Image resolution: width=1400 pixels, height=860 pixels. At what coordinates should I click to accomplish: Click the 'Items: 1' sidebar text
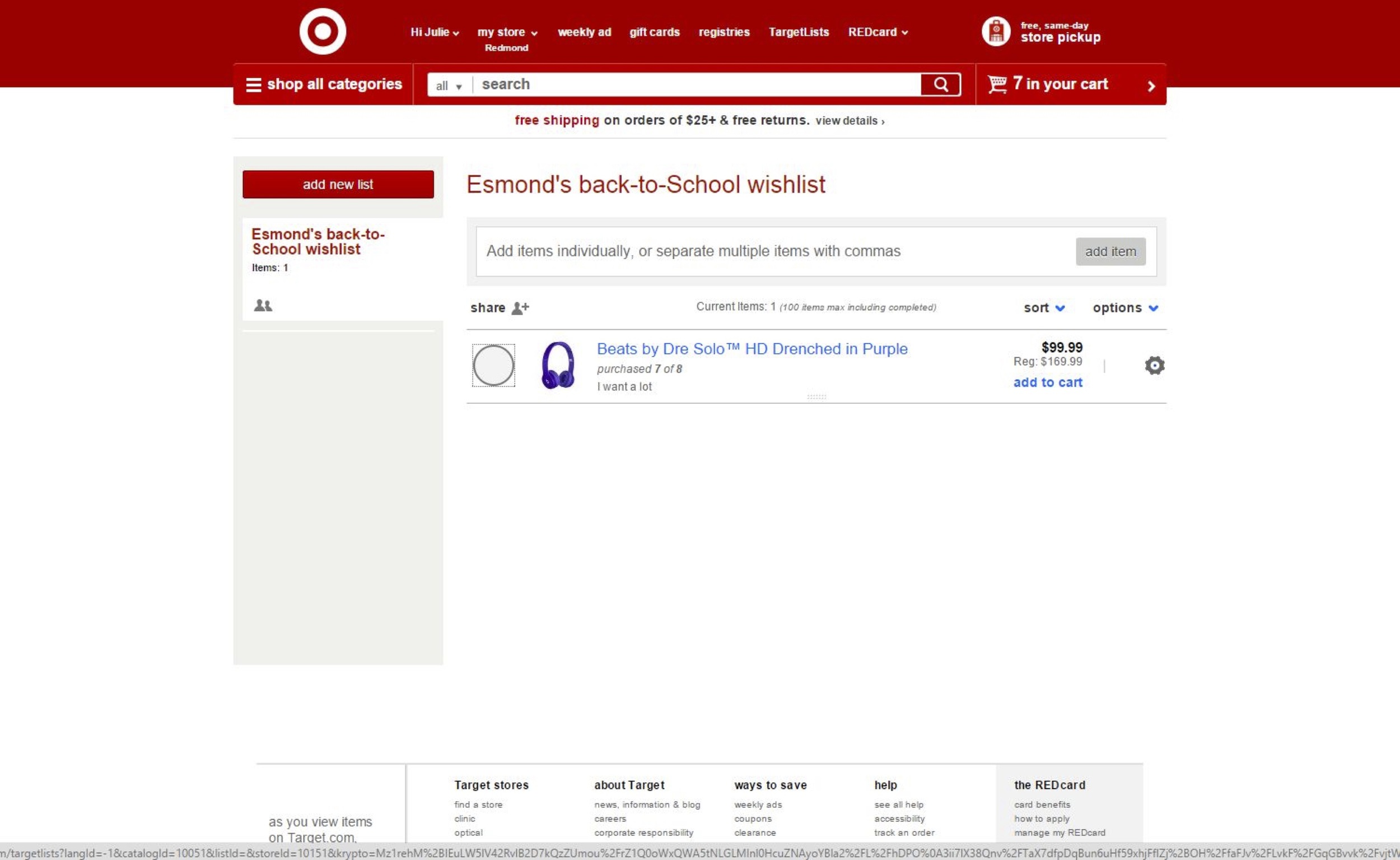pos(270,267)
